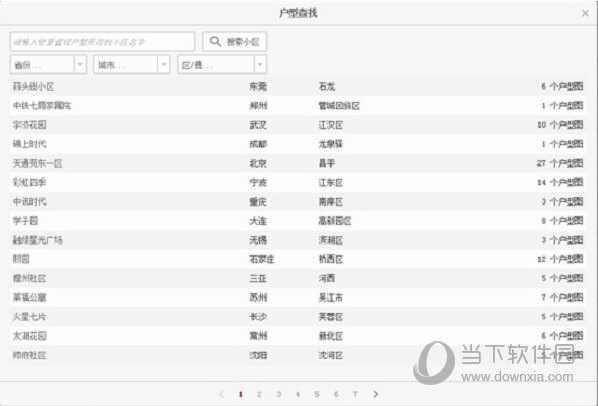Select the 锦上时代 community name
598x406 pixels.
pyautogui.click(x=29, y=144)
